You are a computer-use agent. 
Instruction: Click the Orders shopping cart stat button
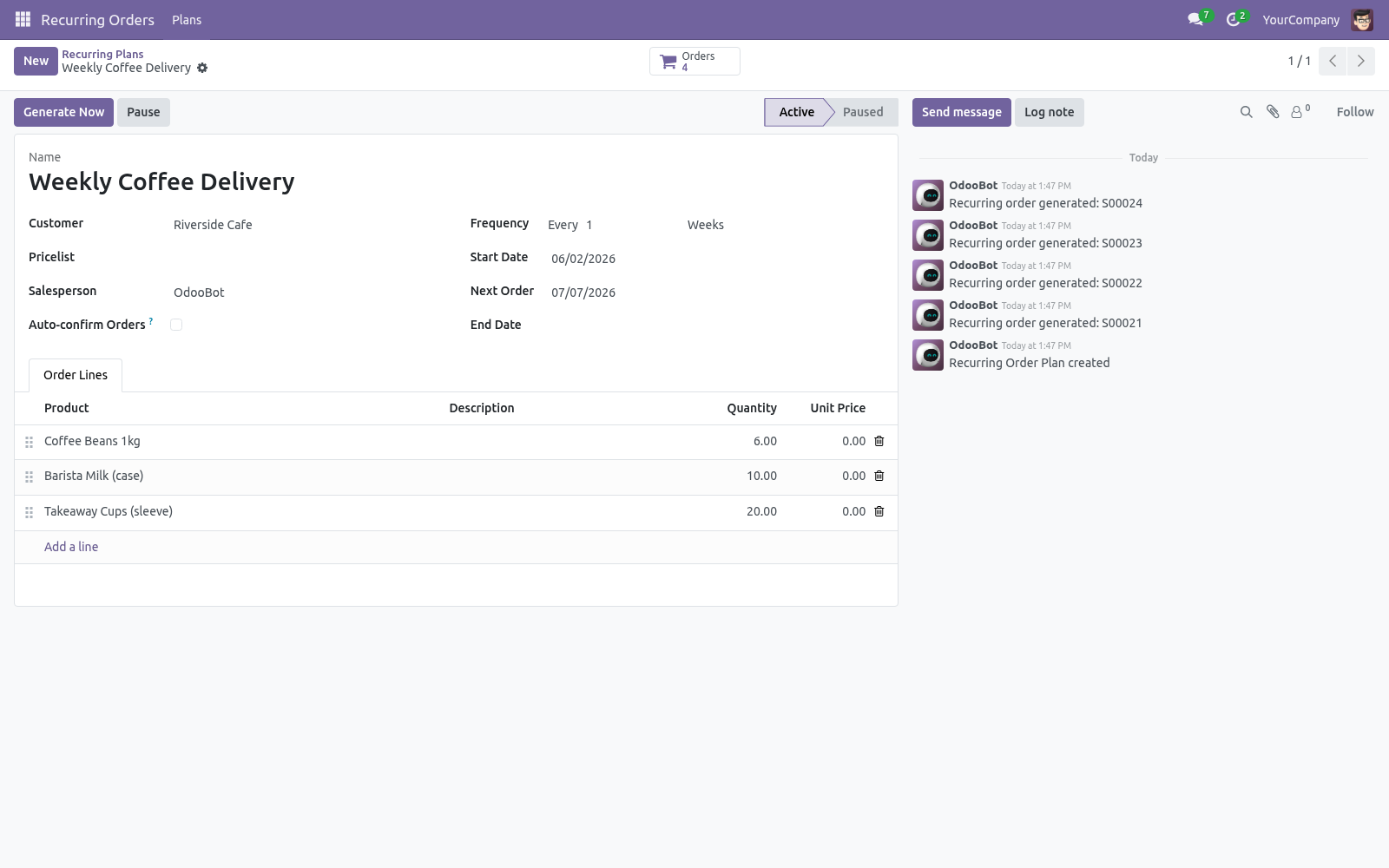(694, 62)
